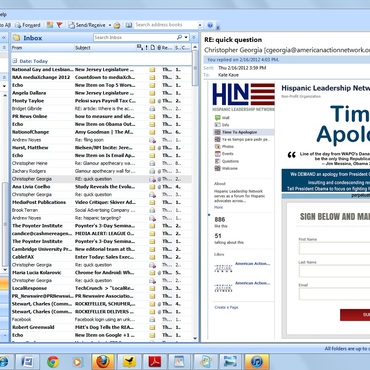Open NationofChange Amy Goodman message
This screenshot has width=370, height=370.
coord(101,132)
